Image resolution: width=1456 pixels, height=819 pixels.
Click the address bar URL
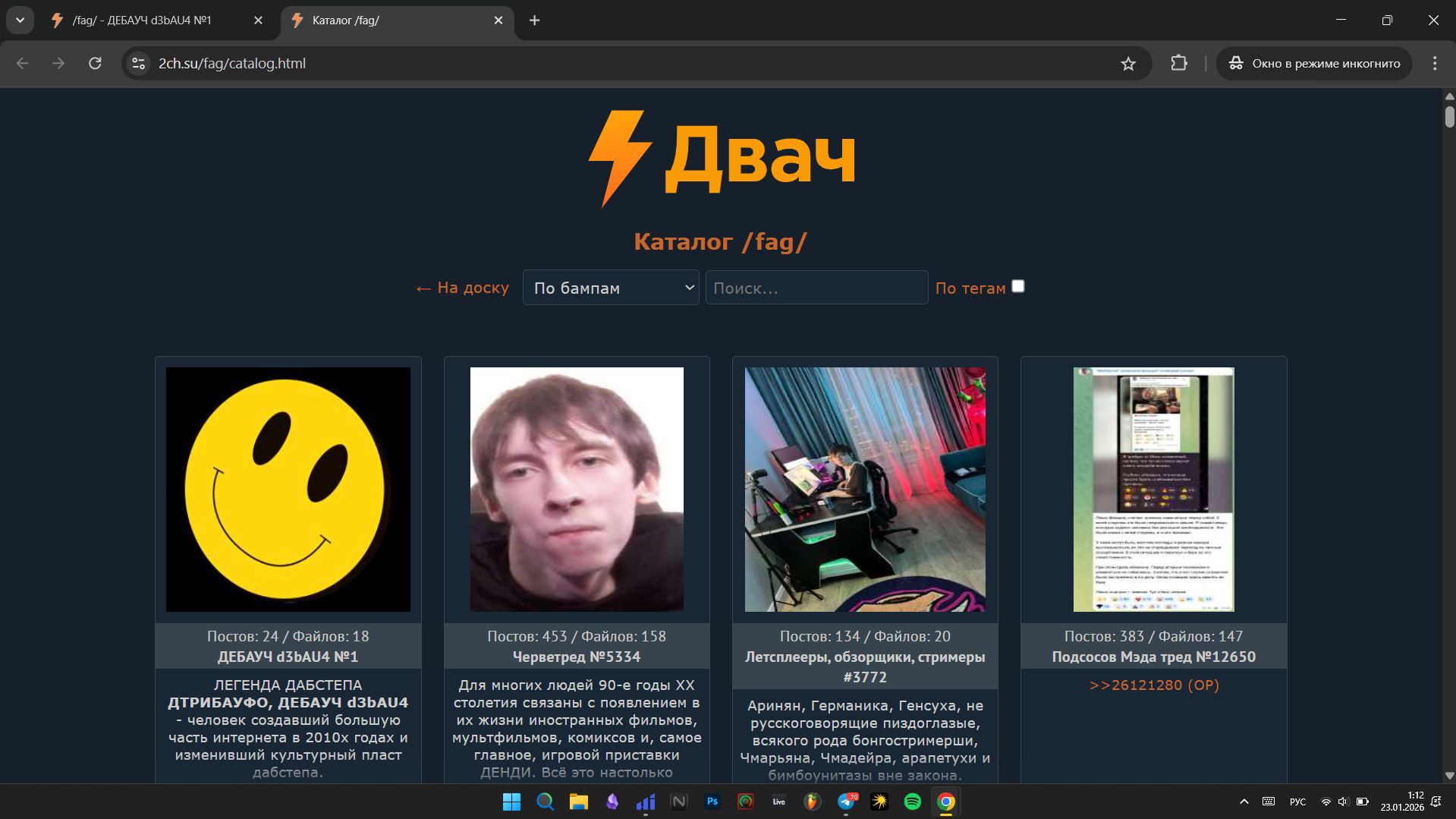232,64
